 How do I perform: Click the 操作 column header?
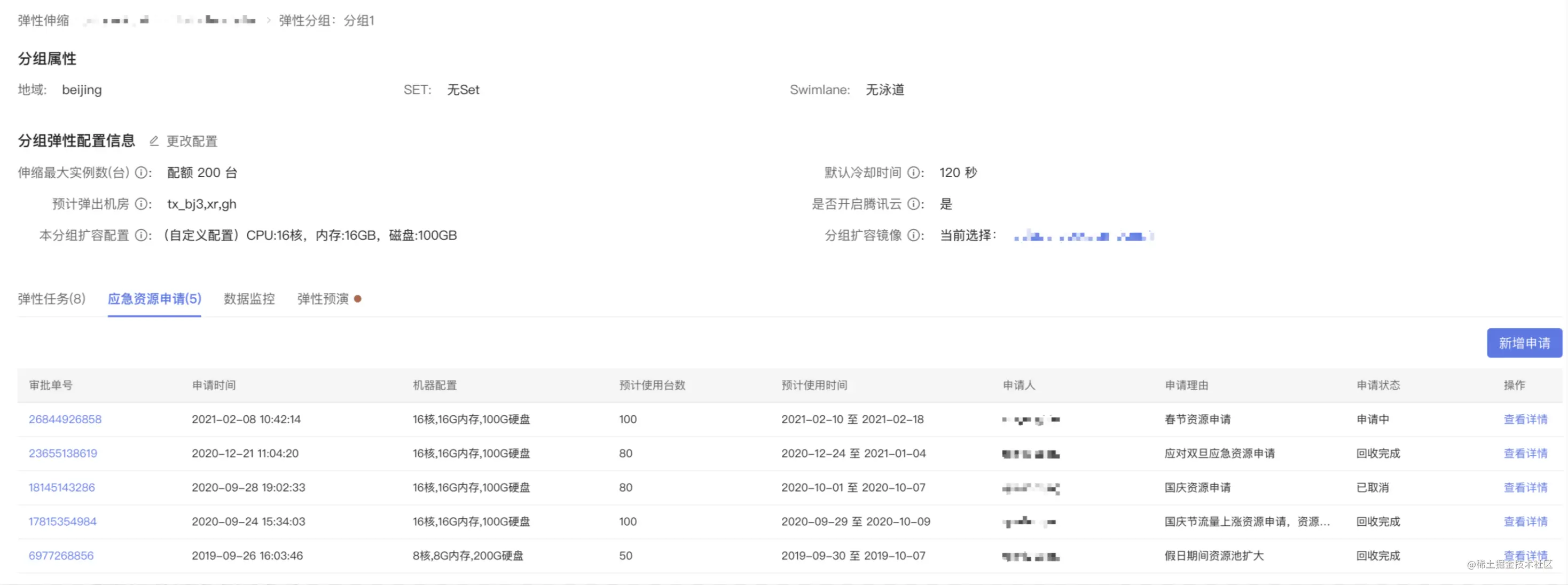pyautogui.click(x=1515, y=385)
